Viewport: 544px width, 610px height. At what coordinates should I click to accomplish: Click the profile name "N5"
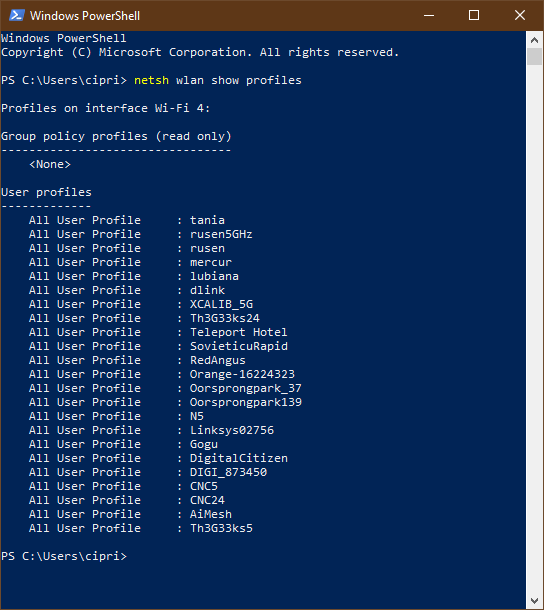pyautogui.click(x=197, y=416)
